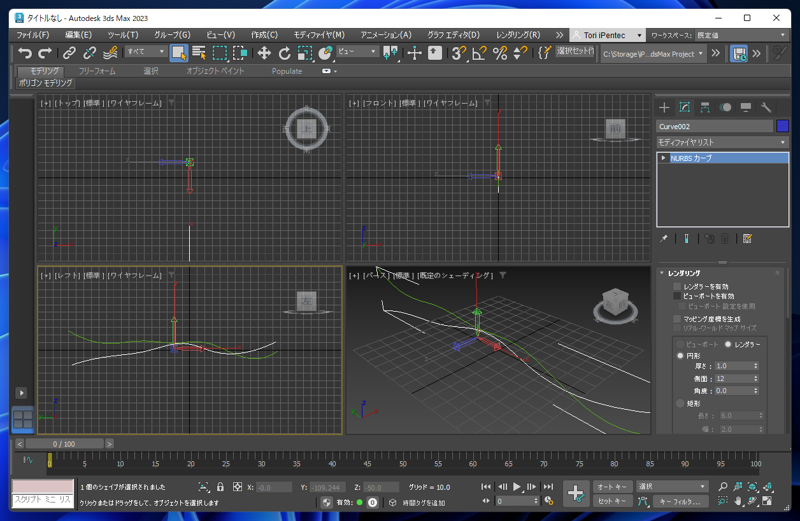
Task: Click the 0 / 100 time slider
Action: pos(64,444)
